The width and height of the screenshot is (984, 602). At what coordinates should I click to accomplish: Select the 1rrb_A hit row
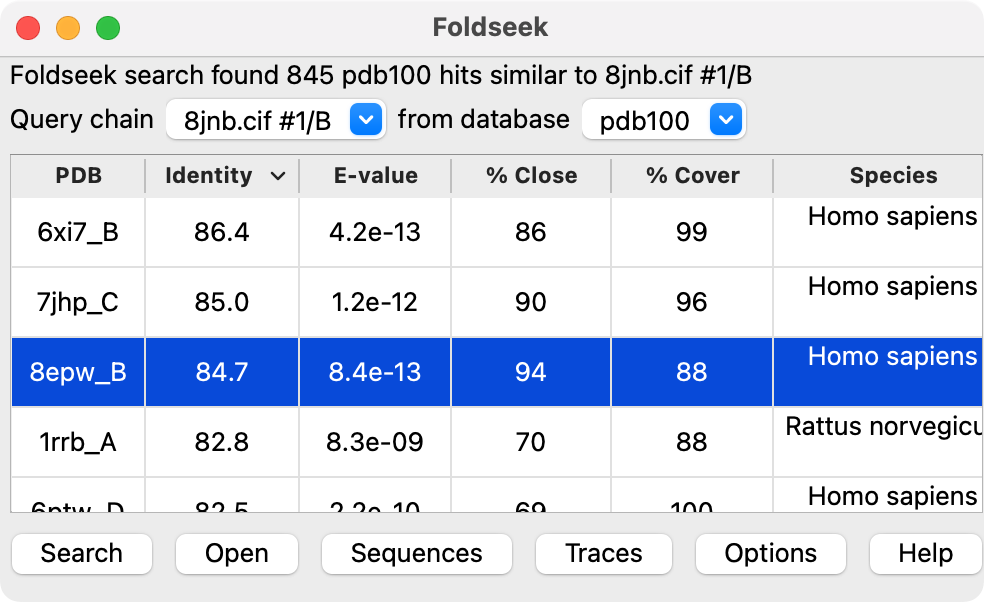pyautogui.click(x=78, y=442)
